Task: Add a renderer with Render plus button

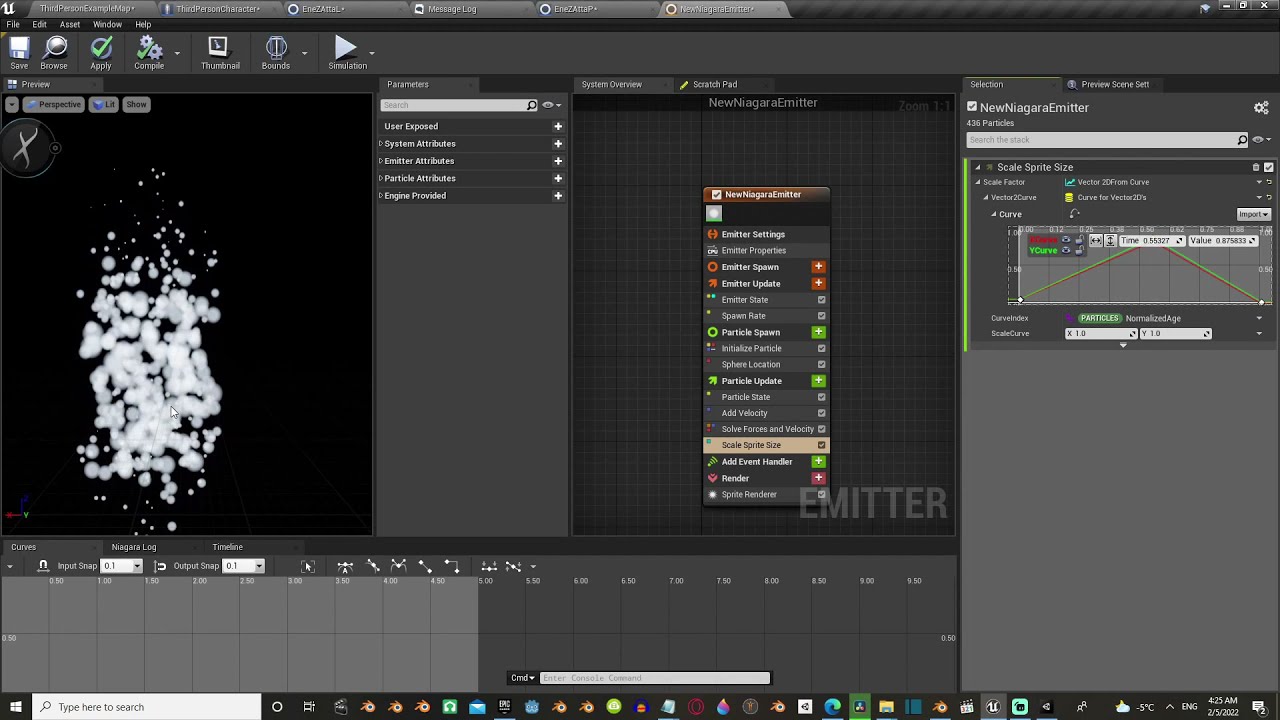Action: point(818,478)
